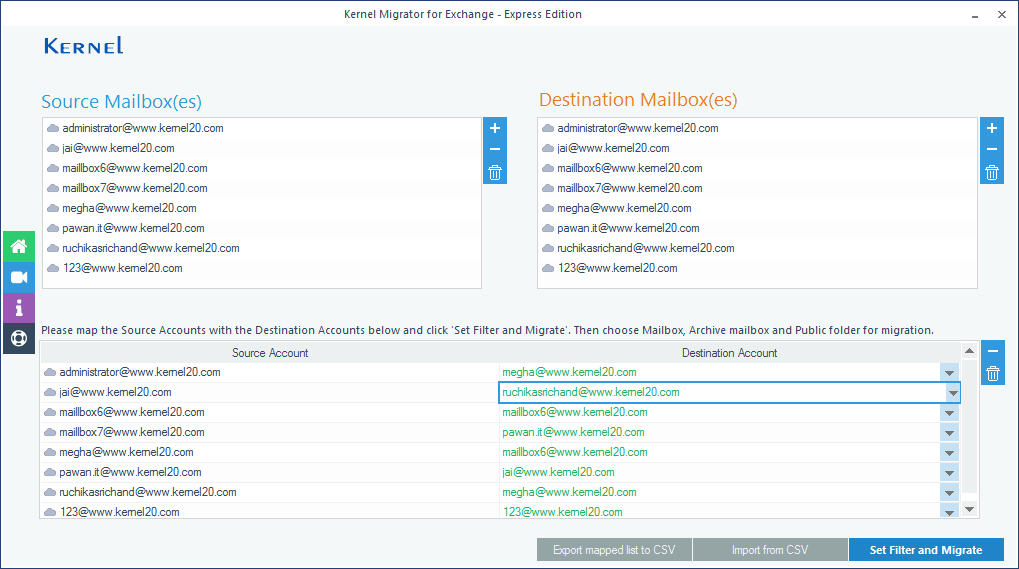Expand destination dropdown for maillbox6 source row
The height and width of the screenshot is (569, 1019).
pyautogui.click(x=949, y=412)
